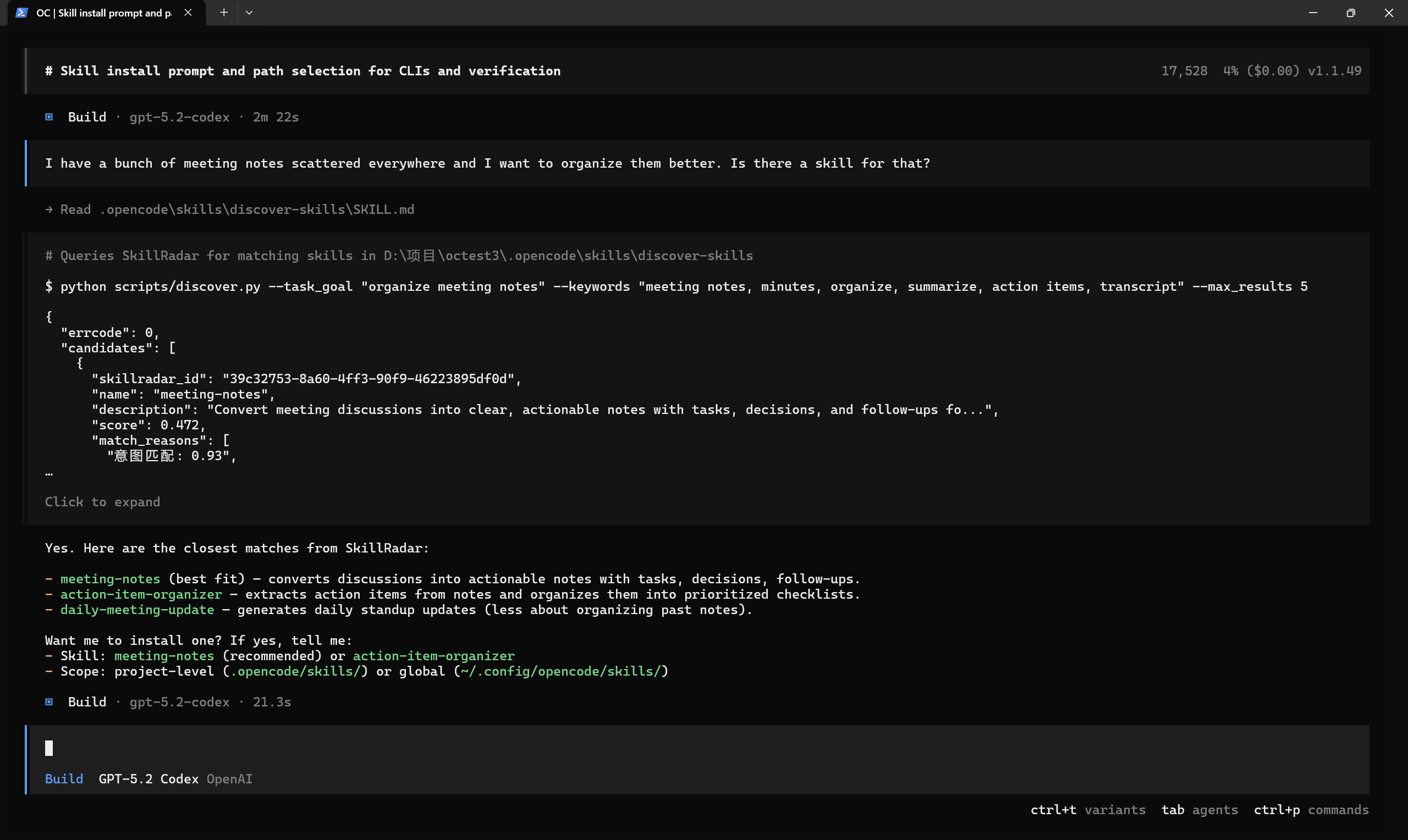
Task: Click the ctrl+t variants hint
Action: tap(1087, 810)
